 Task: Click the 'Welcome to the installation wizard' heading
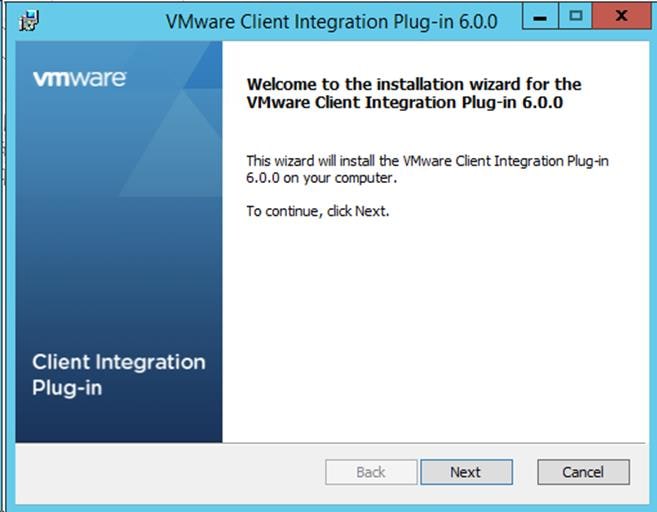(414, 93)
